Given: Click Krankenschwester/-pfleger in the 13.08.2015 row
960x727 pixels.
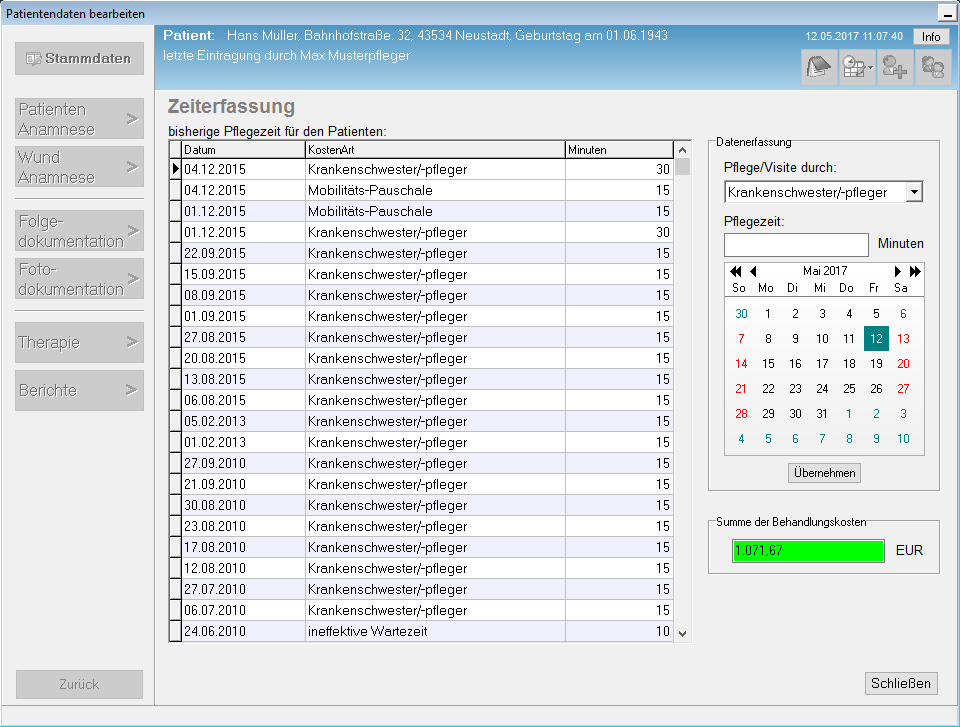Looking at the screenshot, I should coord(435,380).
